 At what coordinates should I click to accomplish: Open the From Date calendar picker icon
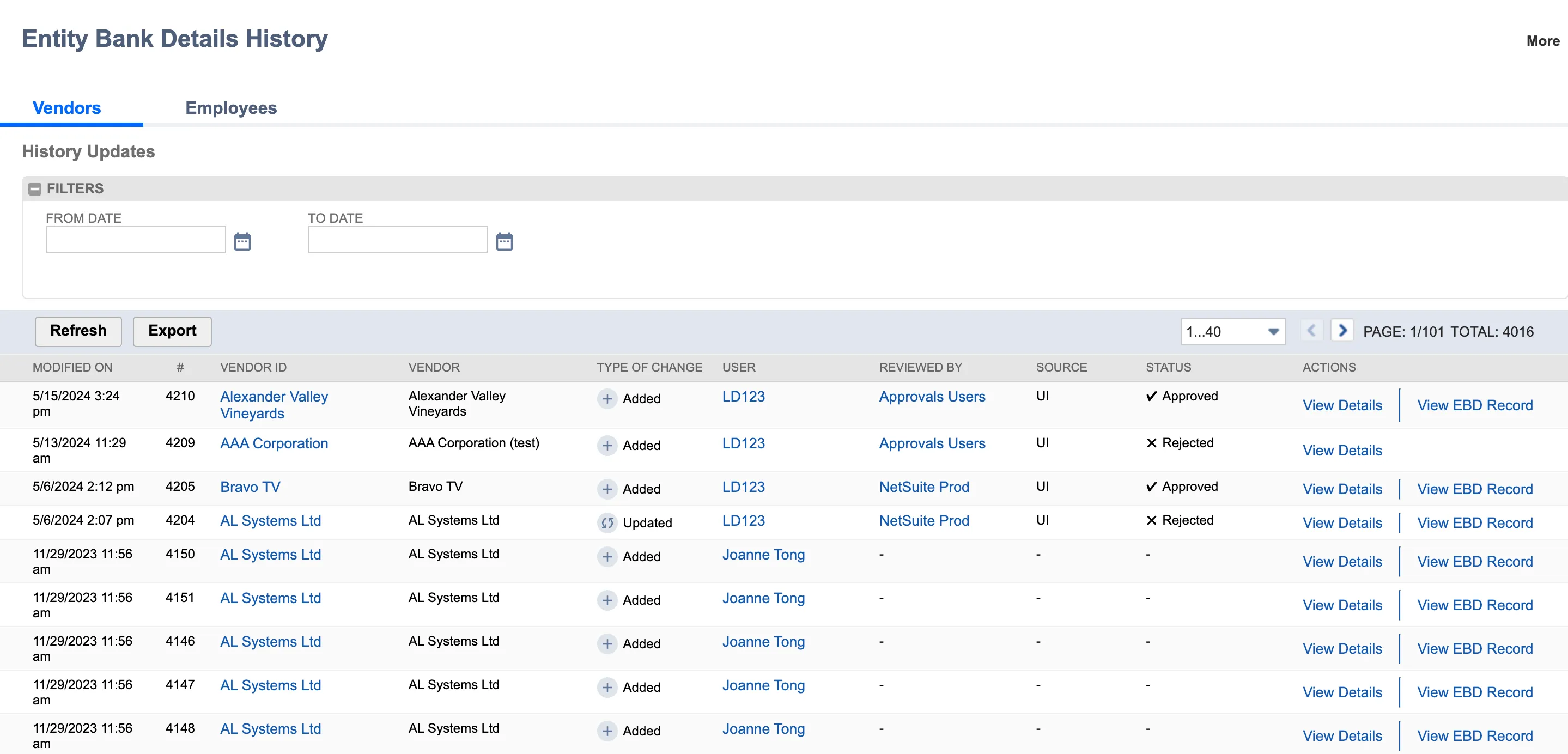(x=242, y=241)
